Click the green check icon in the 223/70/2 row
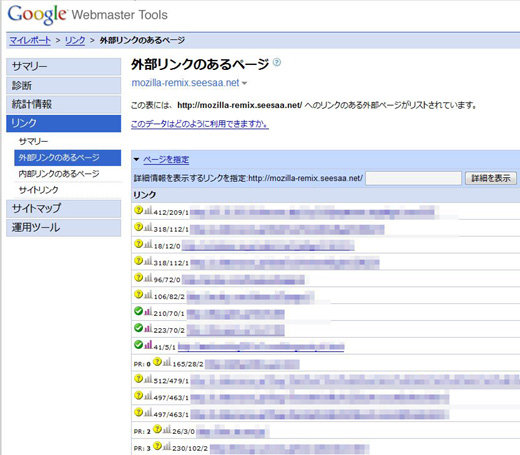 138,328
